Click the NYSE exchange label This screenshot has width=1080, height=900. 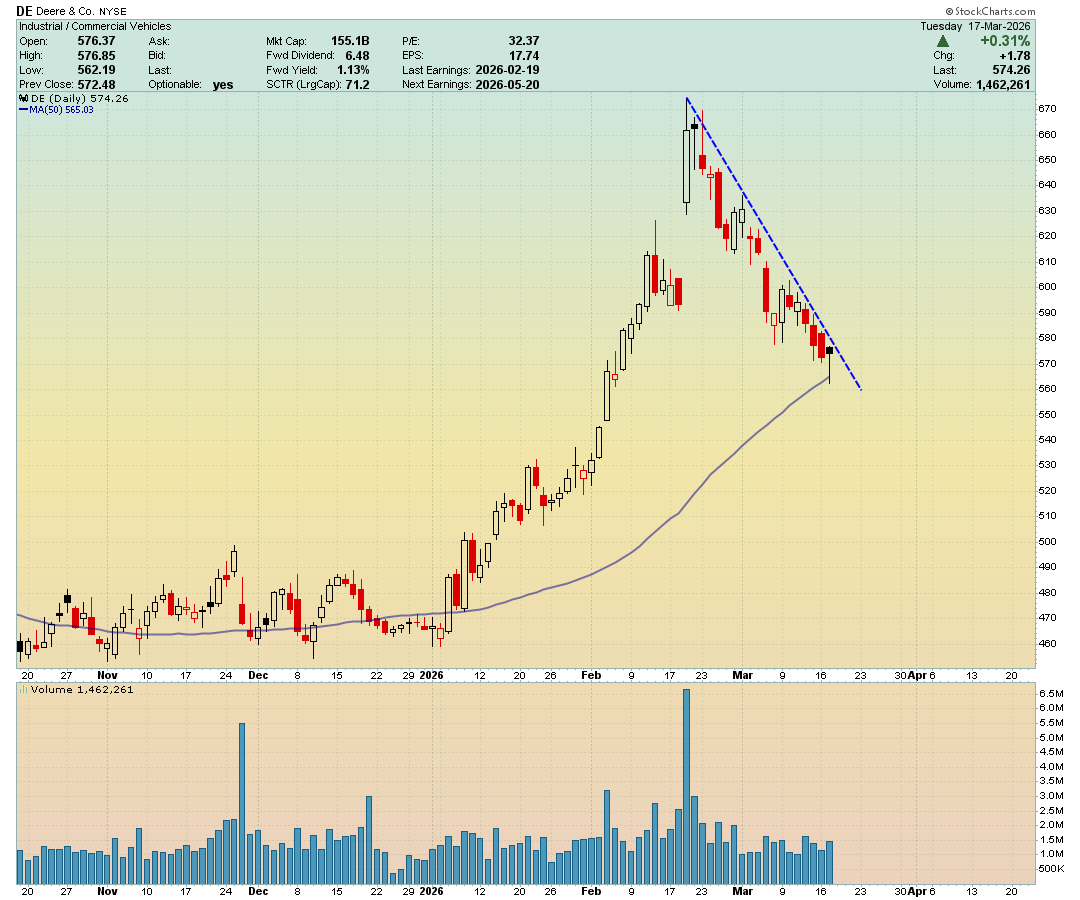(x=113, y=12)
